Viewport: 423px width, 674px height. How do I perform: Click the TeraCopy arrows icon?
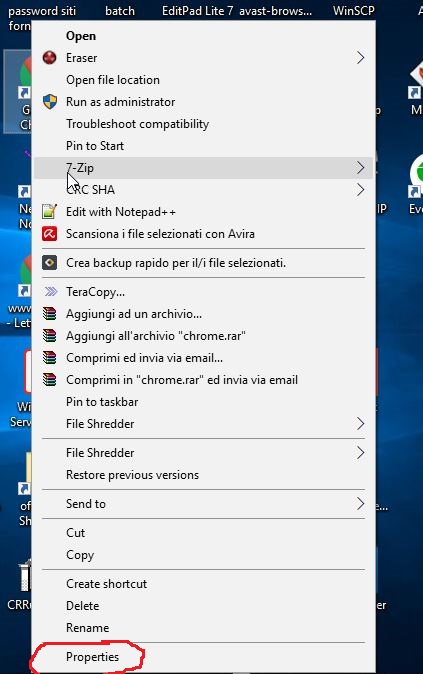(x=50, y=292)
